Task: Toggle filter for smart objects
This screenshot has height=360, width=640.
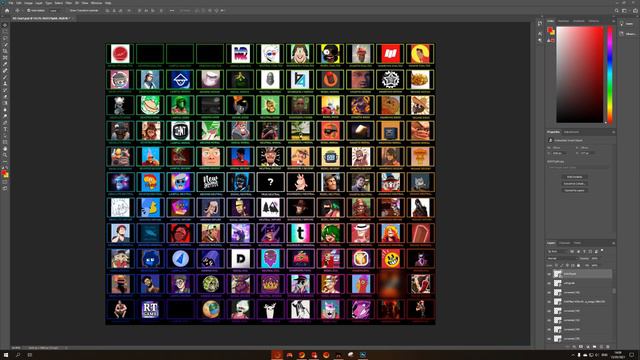Action: point(596,251)
